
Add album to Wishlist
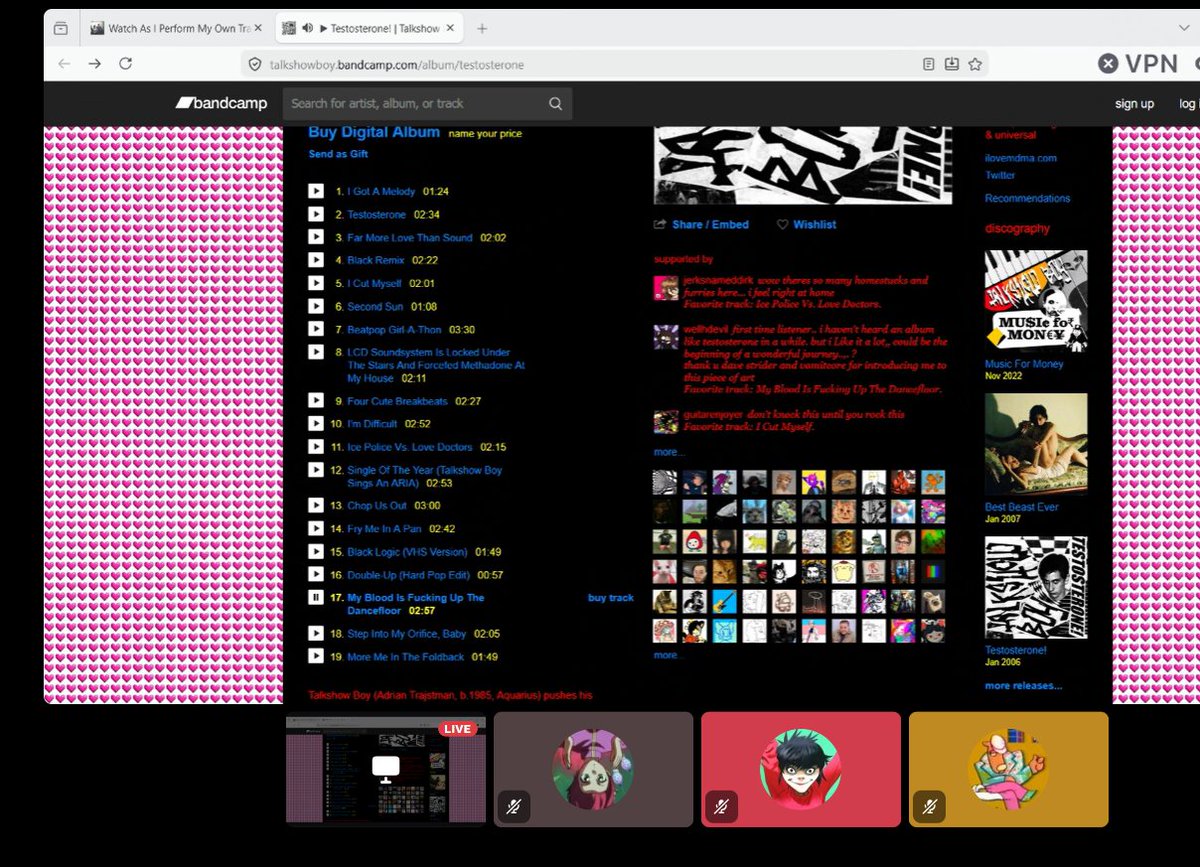(x=806, y=225)
